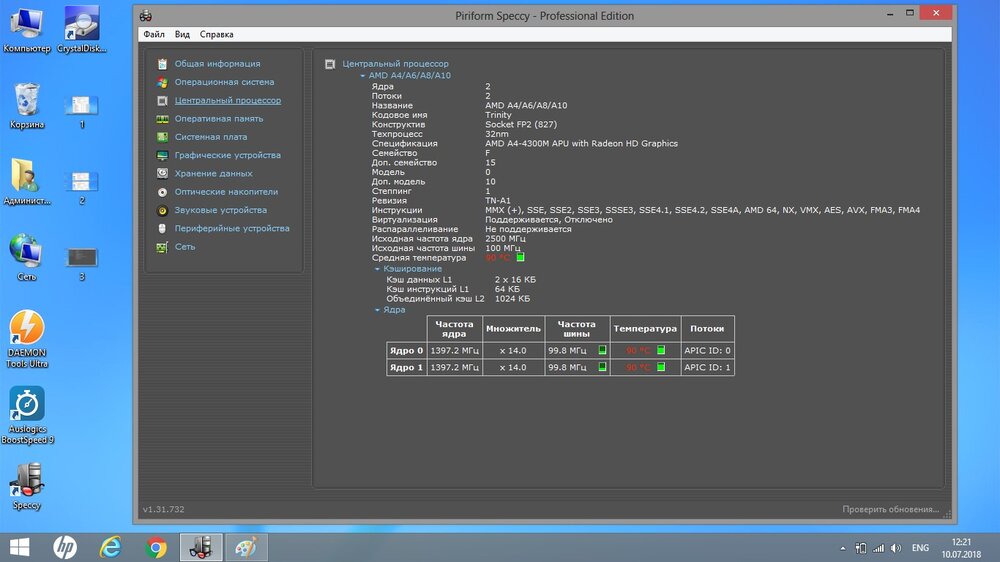
Task: Select Операционная система in sidebar
Action: pos(223,82)
